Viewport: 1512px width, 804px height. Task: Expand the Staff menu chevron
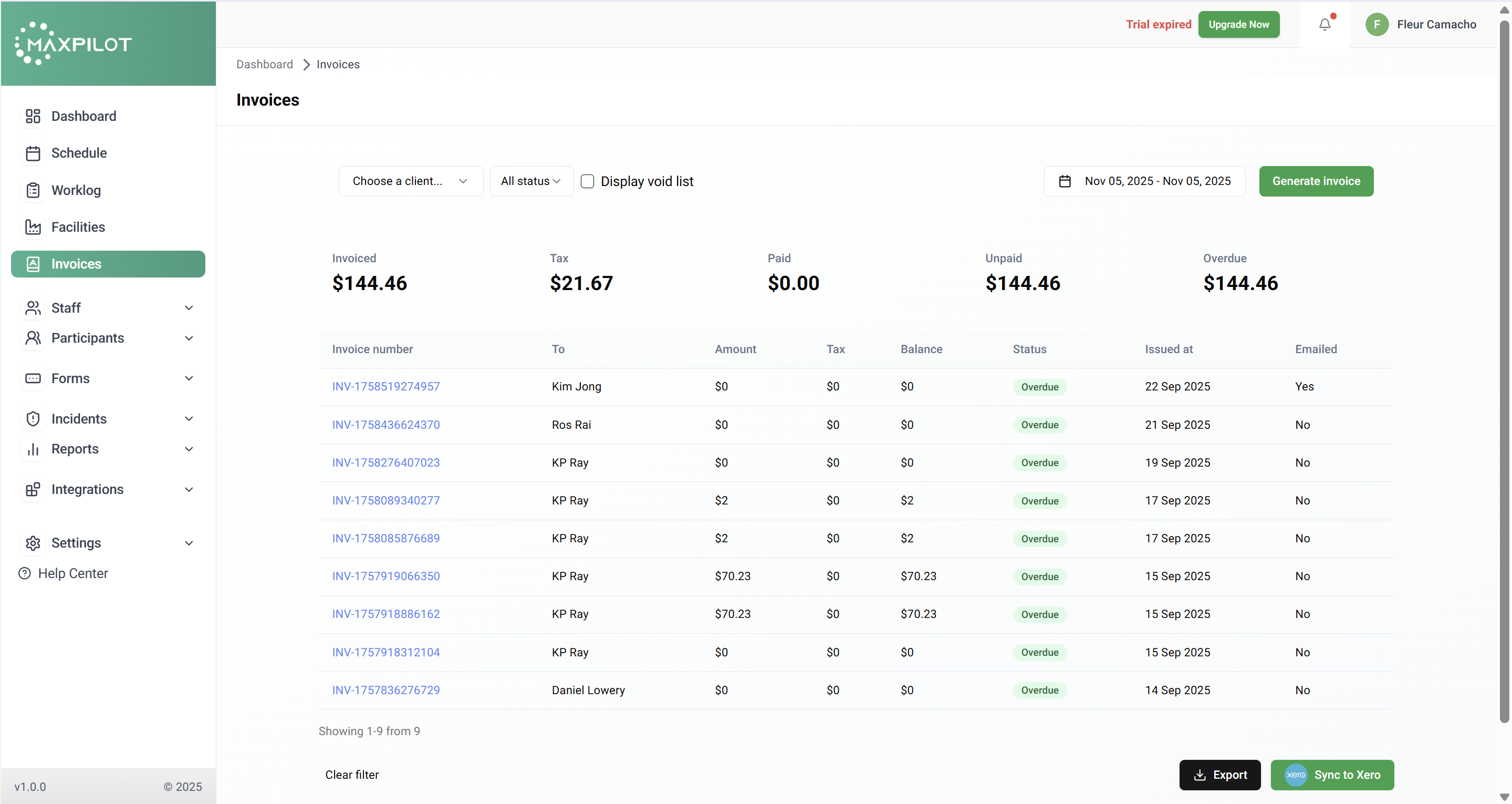click(189, 308)
